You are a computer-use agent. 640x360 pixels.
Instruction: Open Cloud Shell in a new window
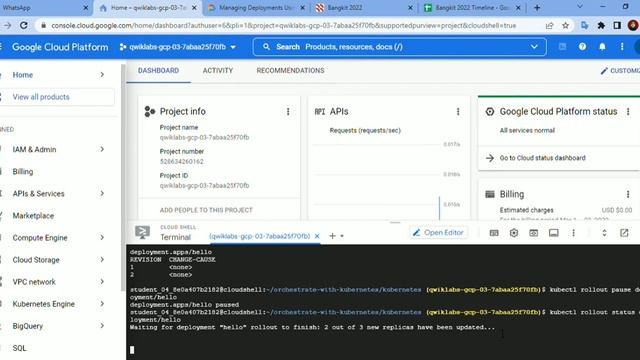tap(624, 233)
